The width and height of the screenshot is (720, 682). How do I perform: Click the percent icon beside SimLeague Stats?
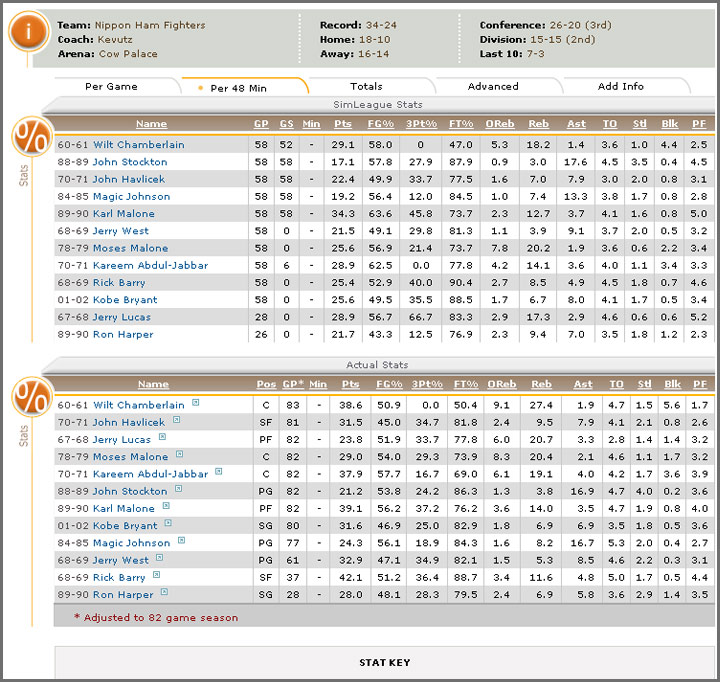(30, 140)
